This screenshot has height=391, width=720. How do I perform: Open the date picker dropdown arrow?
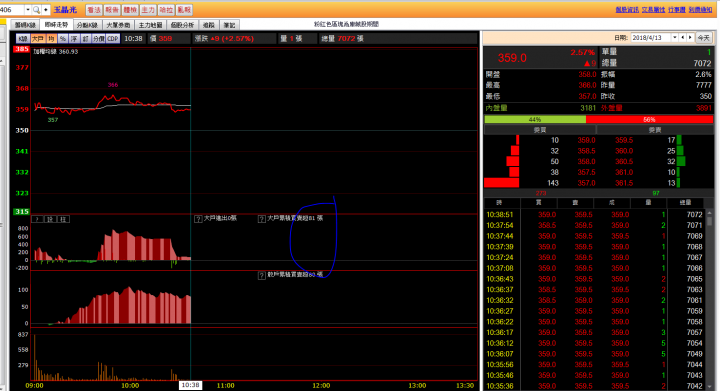tap(675, 38)
